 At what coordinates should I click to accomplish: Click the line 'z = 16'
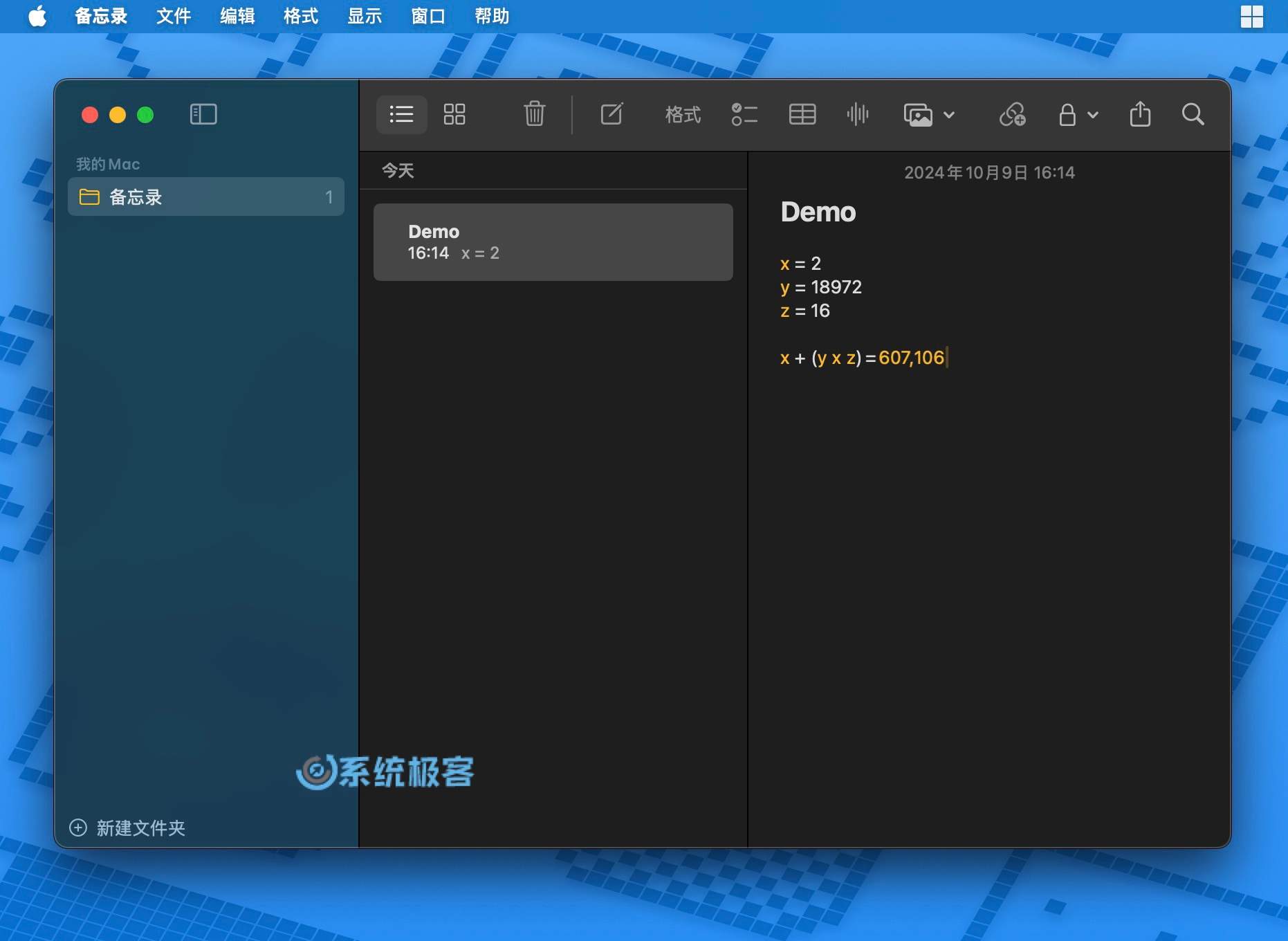pos(804,311)
